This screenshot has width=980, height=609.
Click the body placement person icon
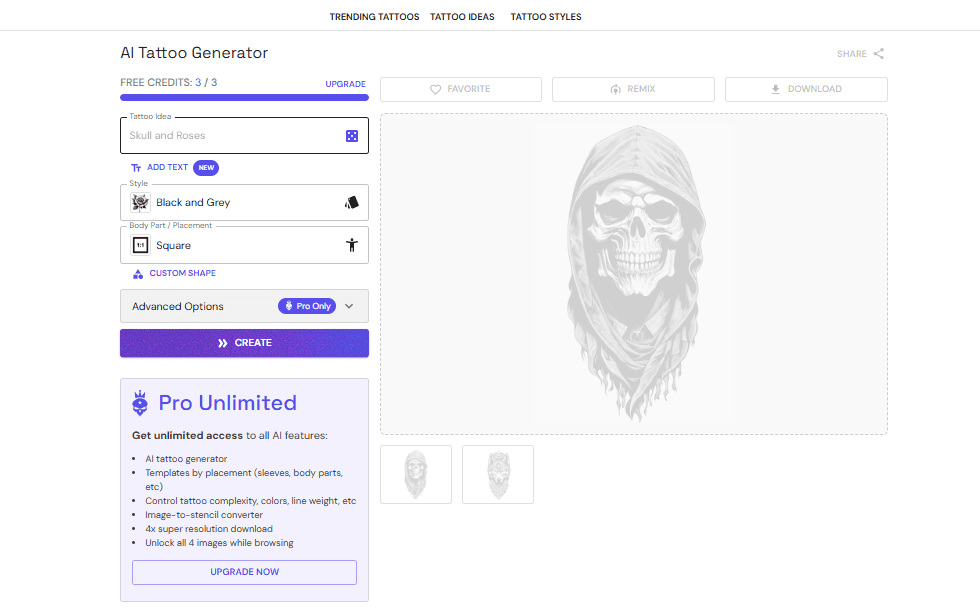(x=351, y=245)
